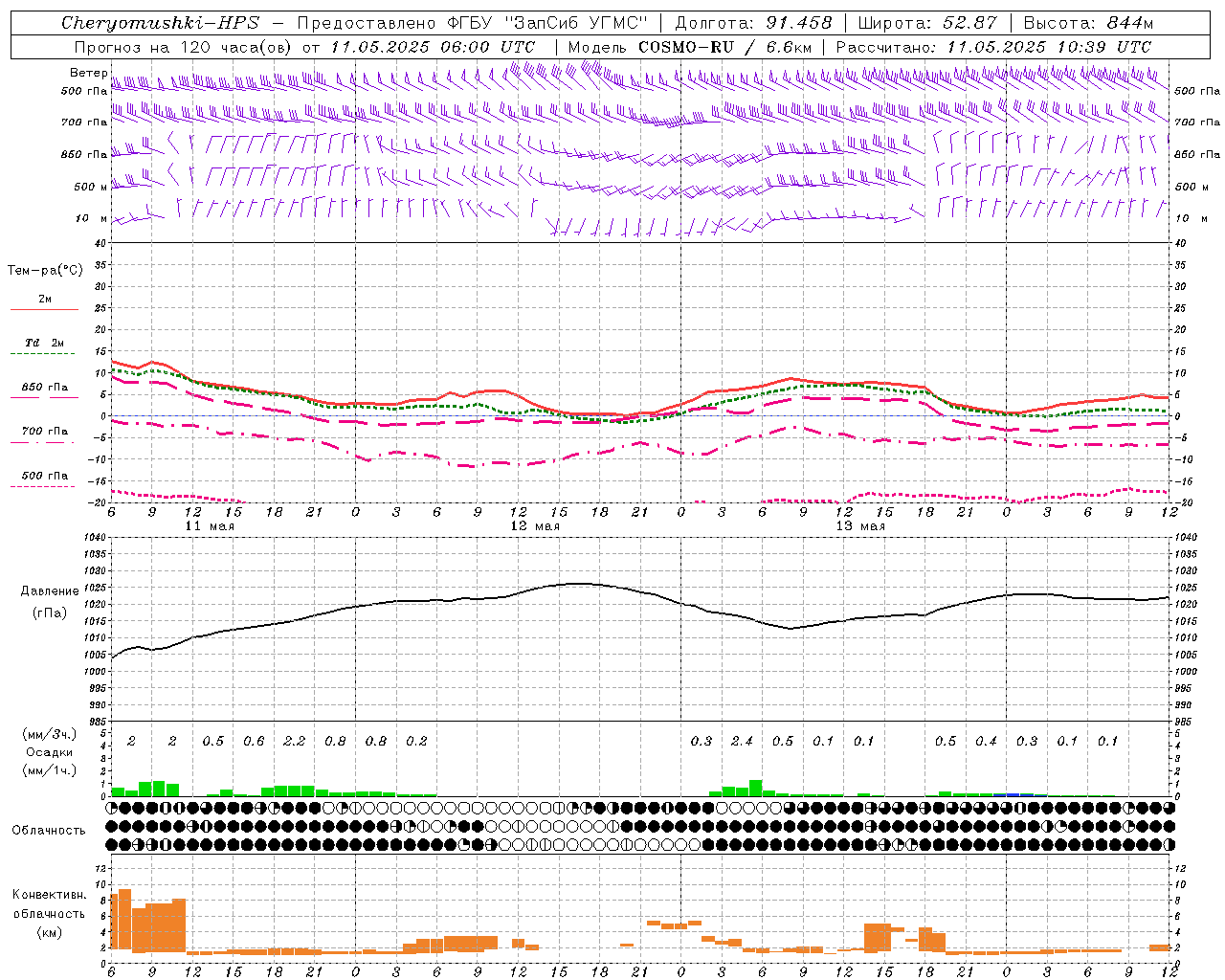
Task: Click the latitude value Широта: 52.87
Action: [x=927, y=23]
